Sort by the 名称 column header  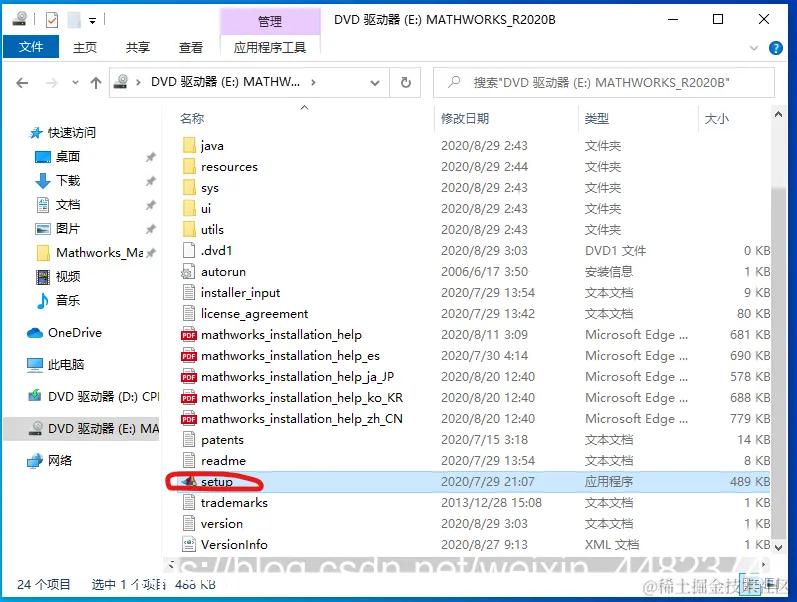click(192, 118)
